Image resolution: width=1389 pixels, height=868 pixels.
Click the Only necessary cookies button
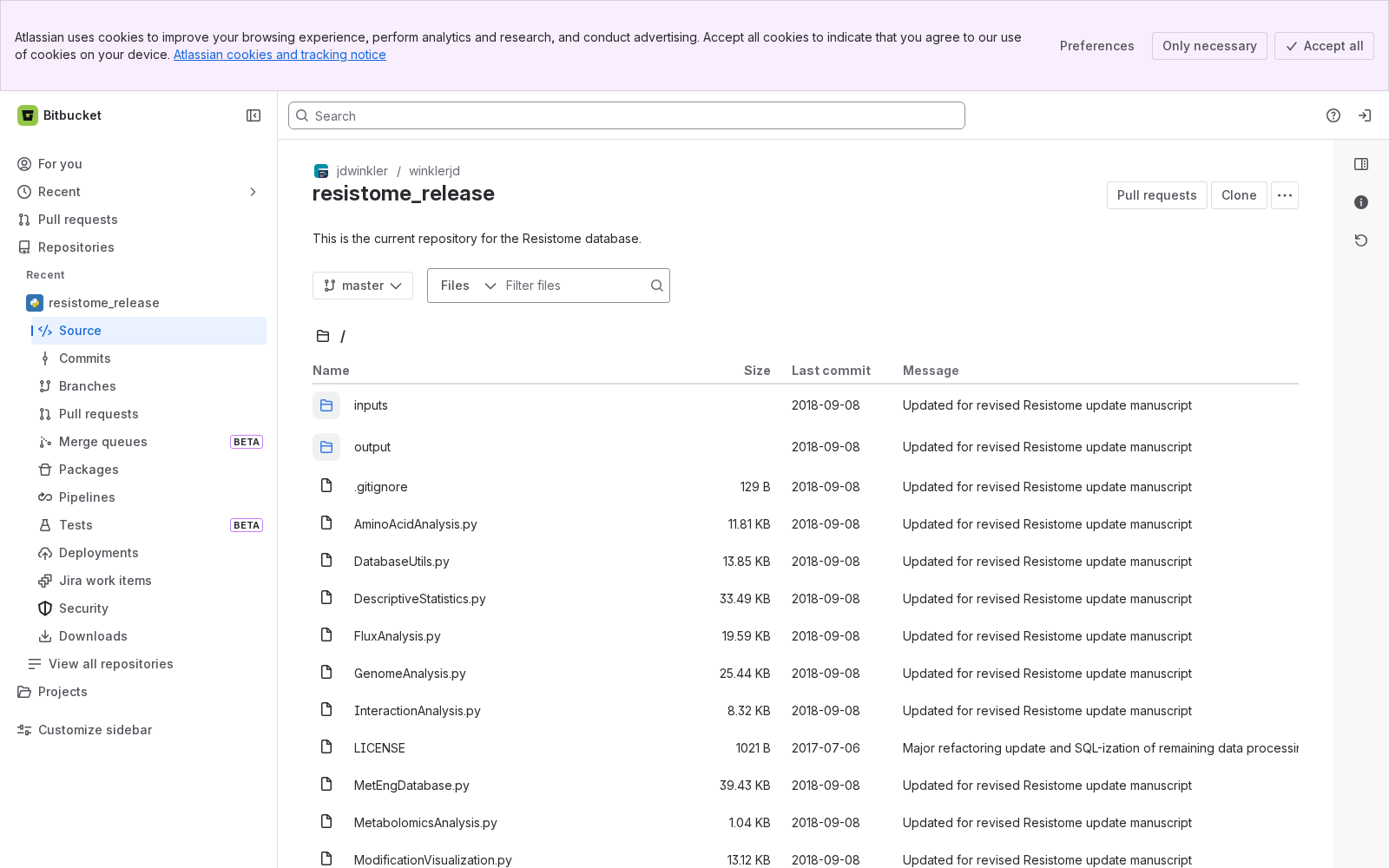click(1209, 46)
